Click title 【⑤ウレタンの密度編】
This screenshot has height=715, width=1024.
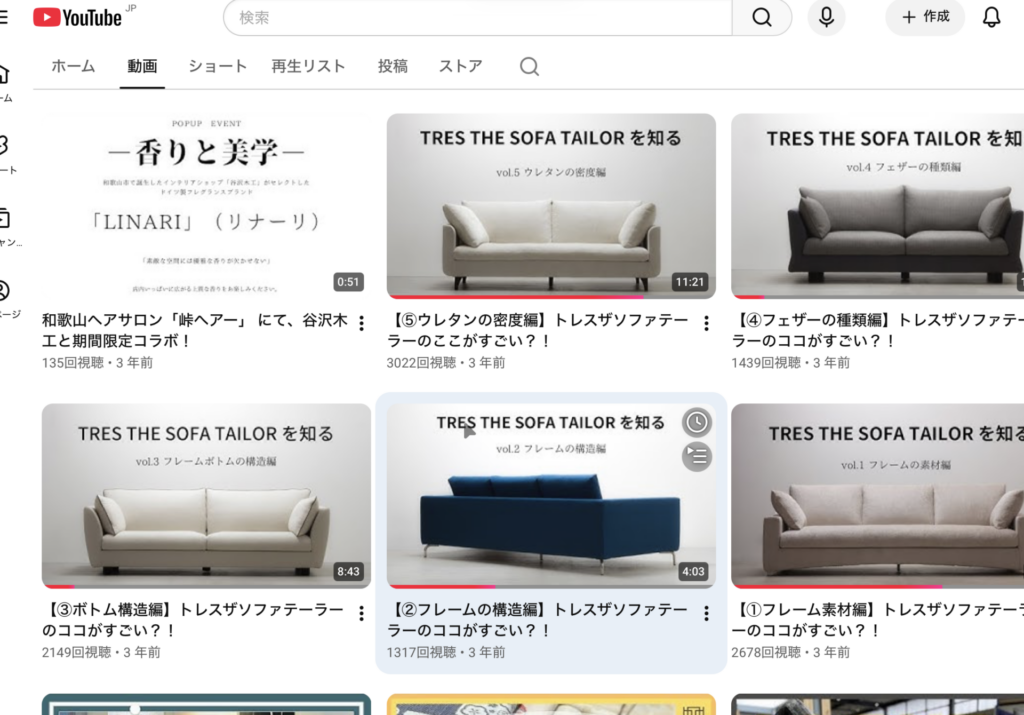[537, 330]
